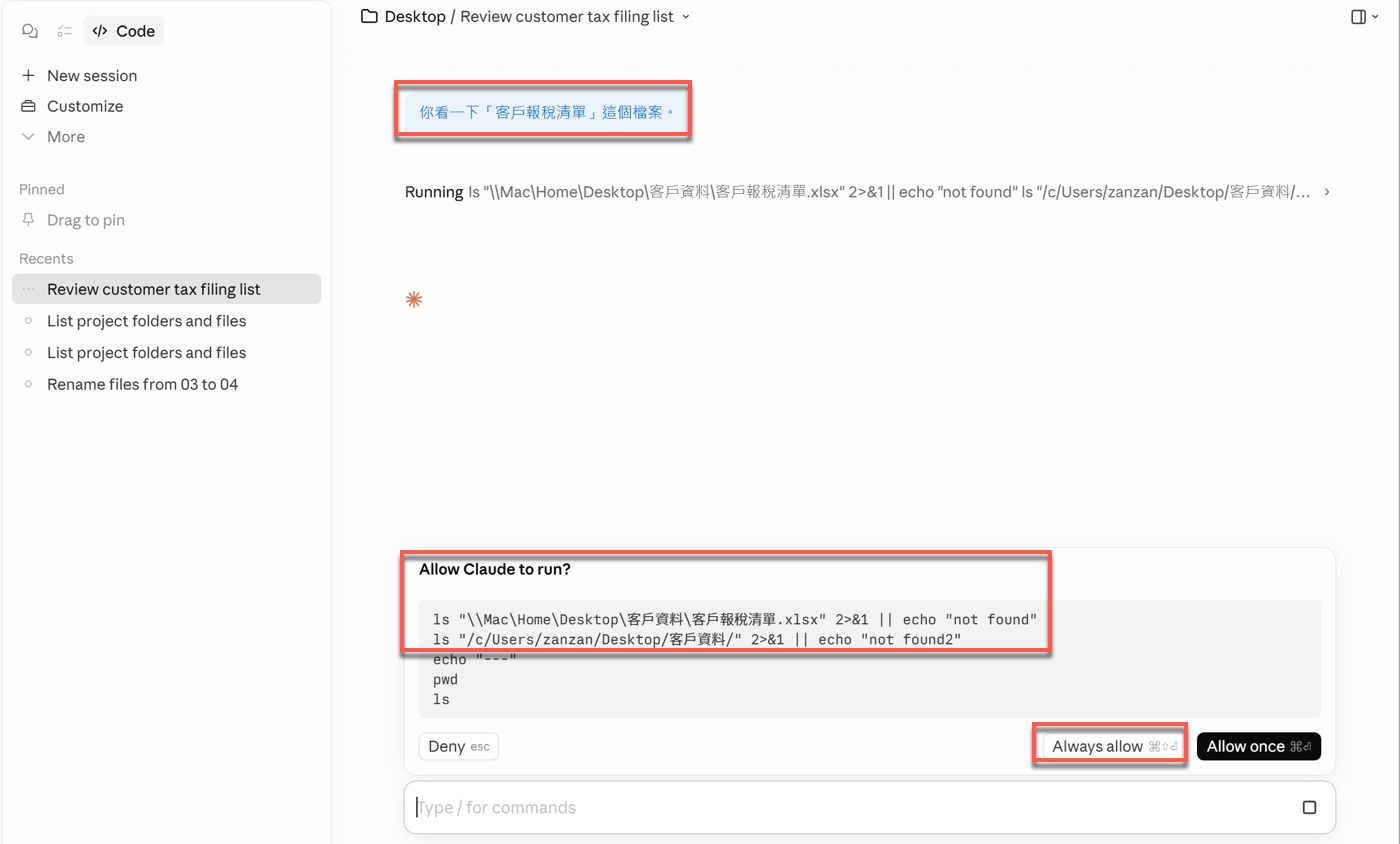Click the user message bubble in Chinese
This screenshot has height=844, width=1400.
[x=545, y=113]
